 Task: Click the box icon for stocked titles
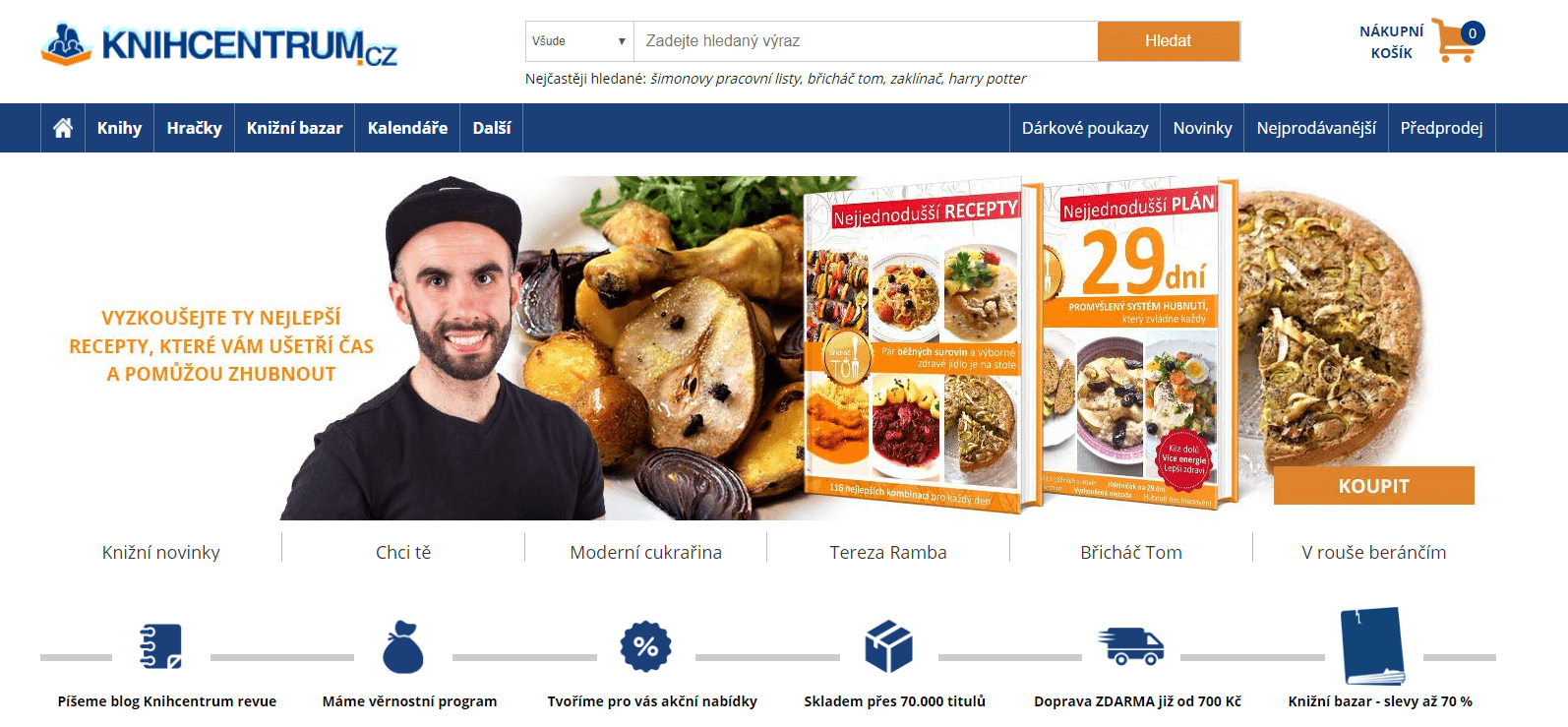click(888, 646)
